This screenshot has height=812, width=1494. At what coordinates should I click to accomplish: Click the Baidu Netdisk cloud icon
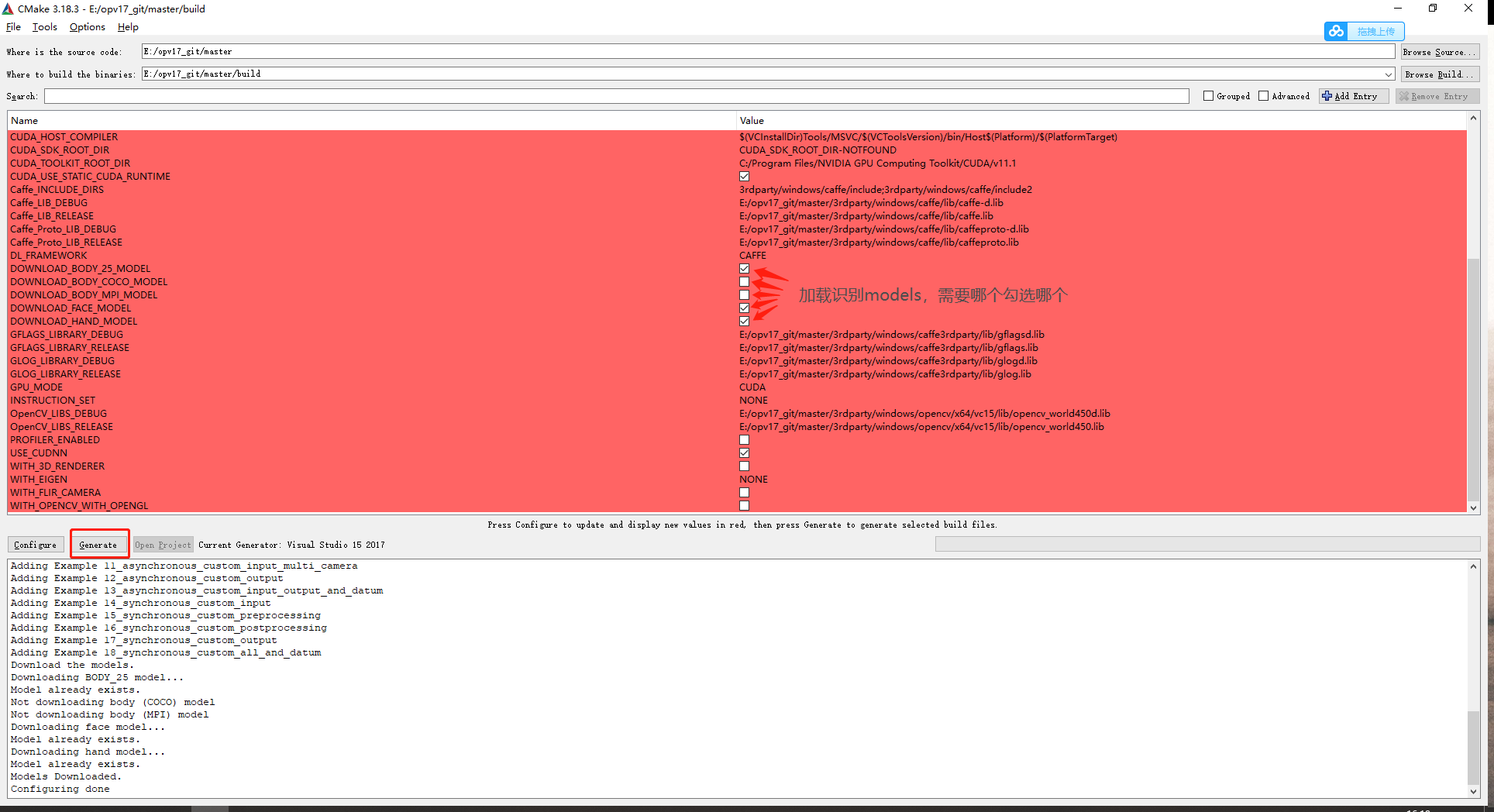pos(1336,31)
